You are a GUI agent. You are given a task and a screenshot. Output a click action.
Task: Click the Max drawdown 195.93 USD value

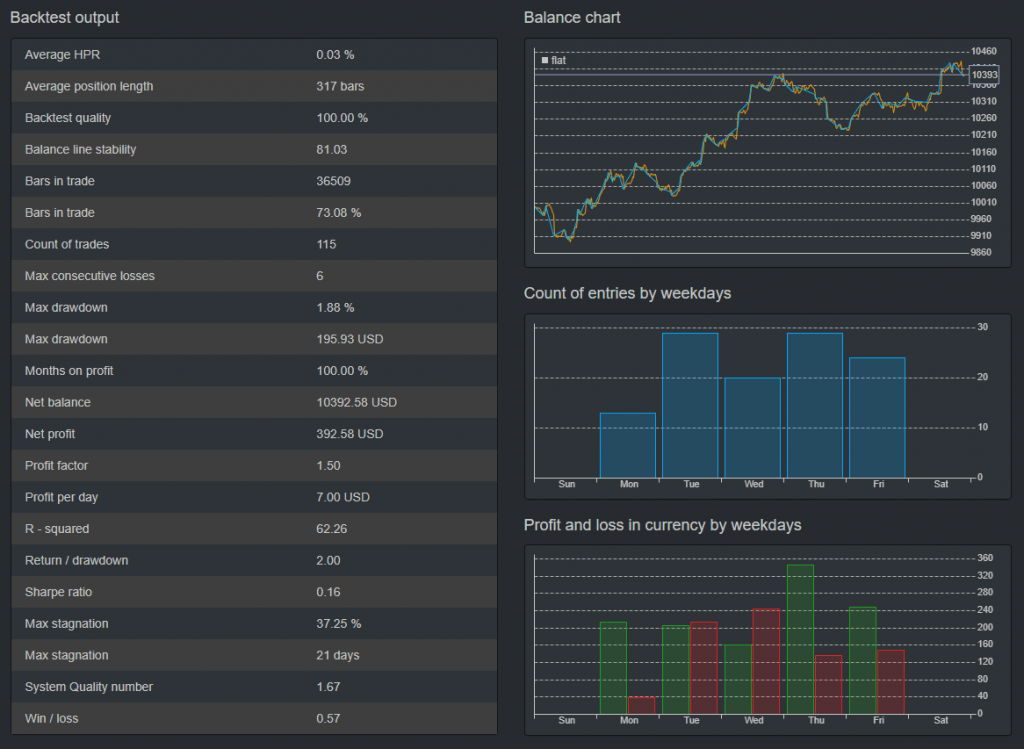(x=349, y=339)
